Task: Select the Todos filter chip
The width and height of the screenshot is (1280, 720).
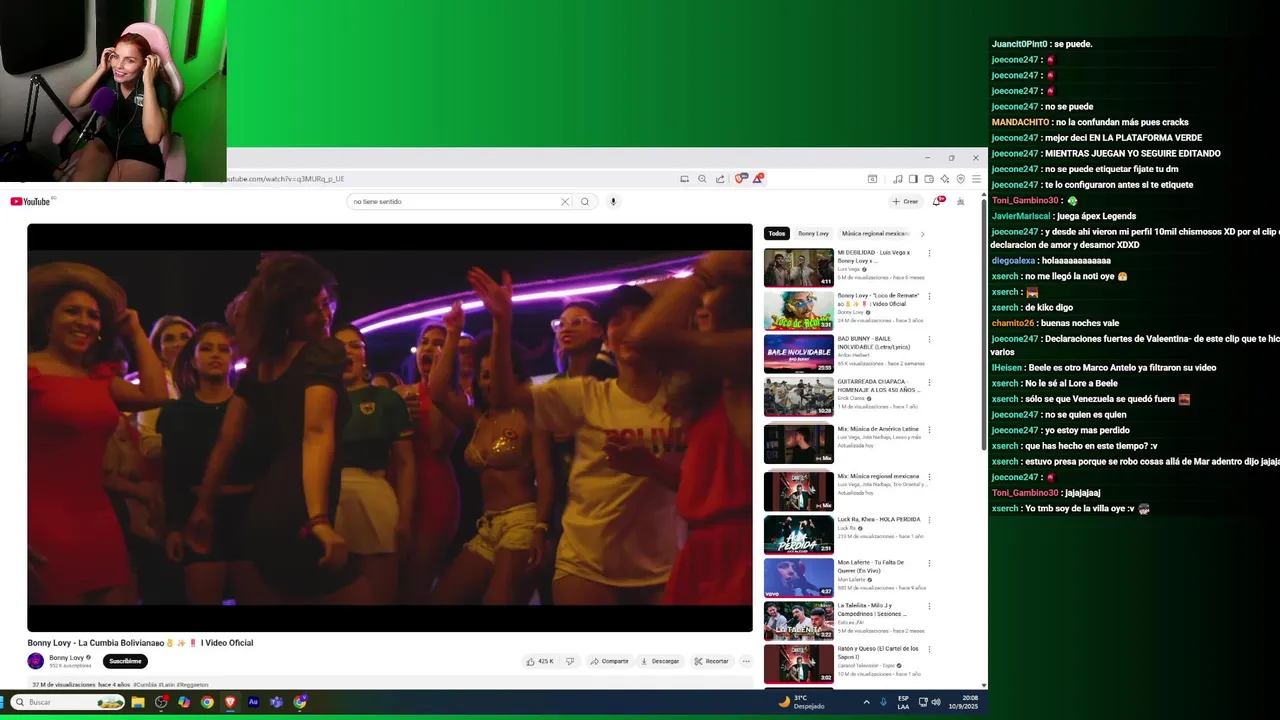Action: 777,233
